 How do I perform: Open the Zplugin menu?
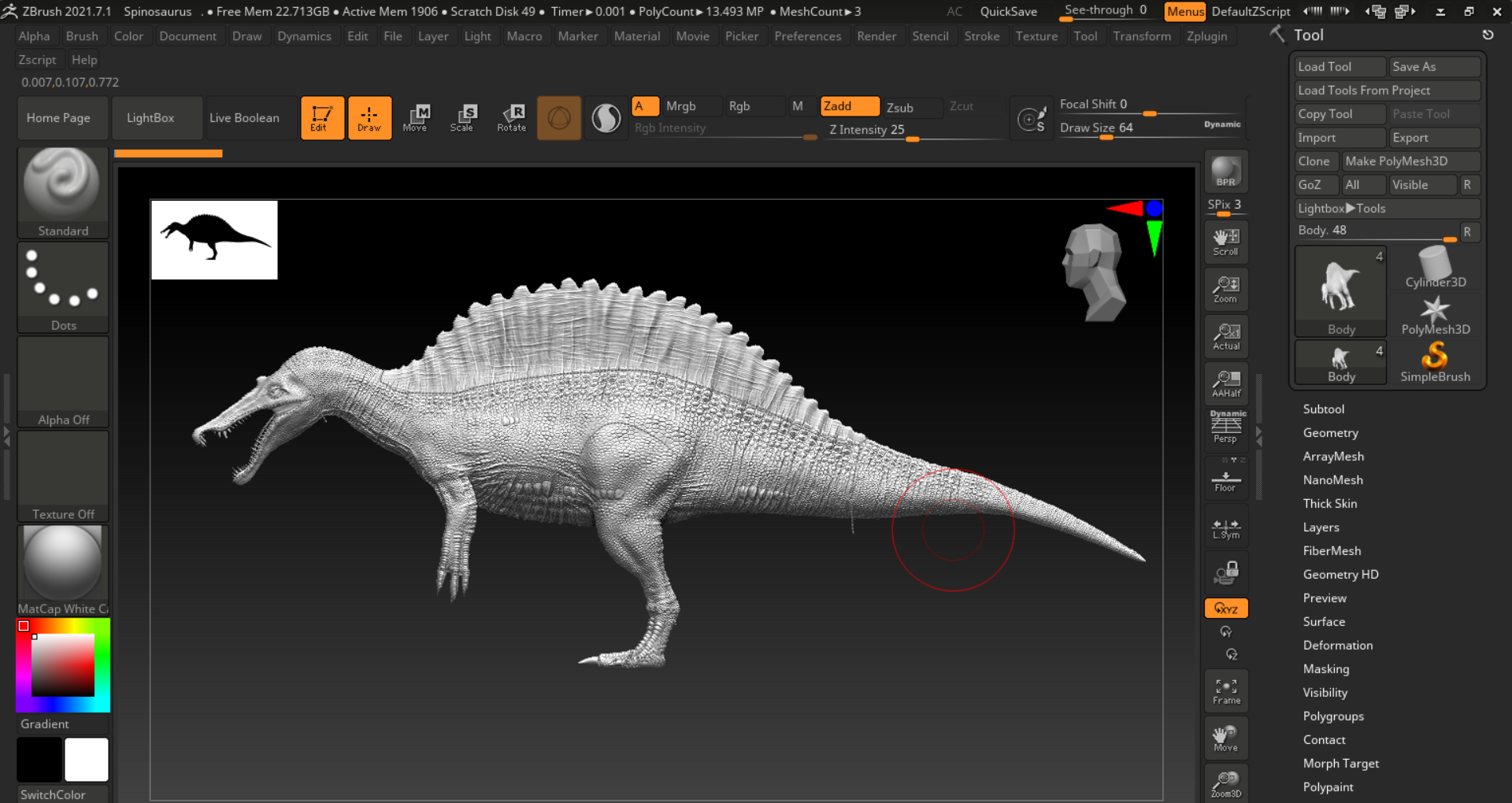coord(1206,36)
